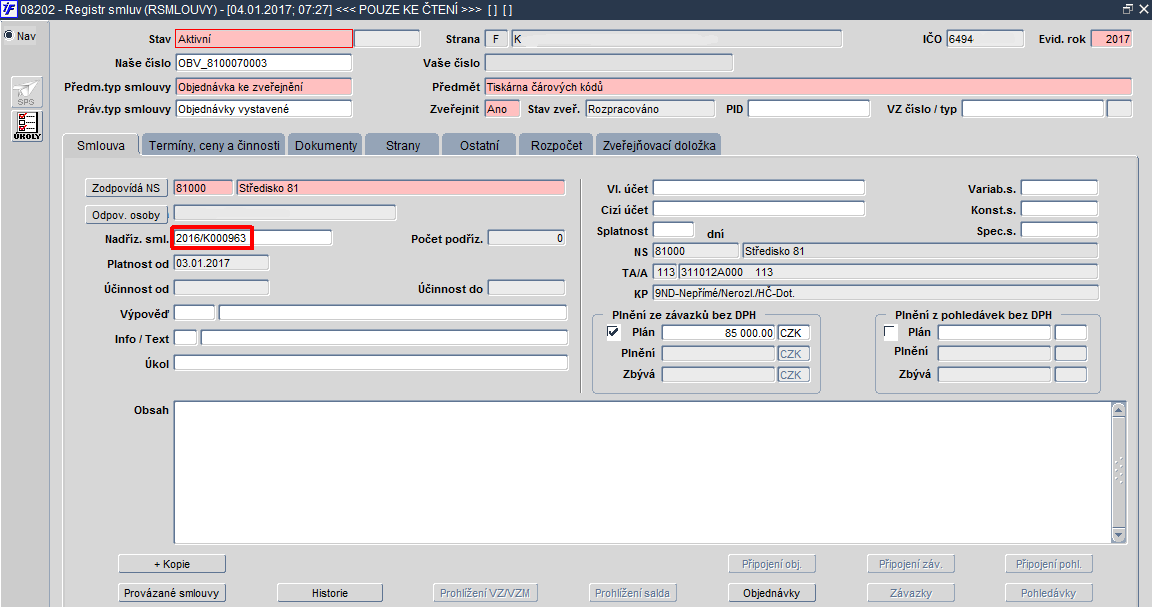Image resolution: width=1152 pixels, height=607 pixels.
Task: Click scrollbar down arrow in Obsah box
Action: (1119, 536)
